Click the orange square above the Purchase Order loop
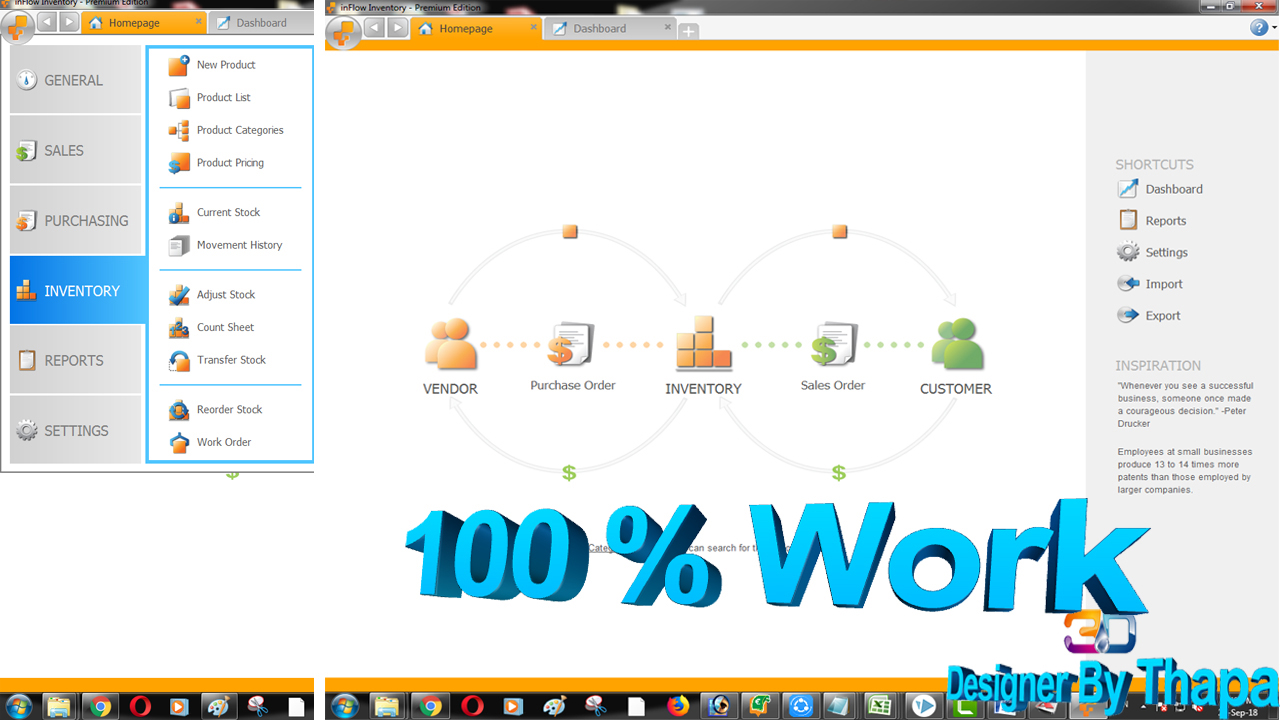This screenshot has height=720, width=1280. [x=570, y=231]
